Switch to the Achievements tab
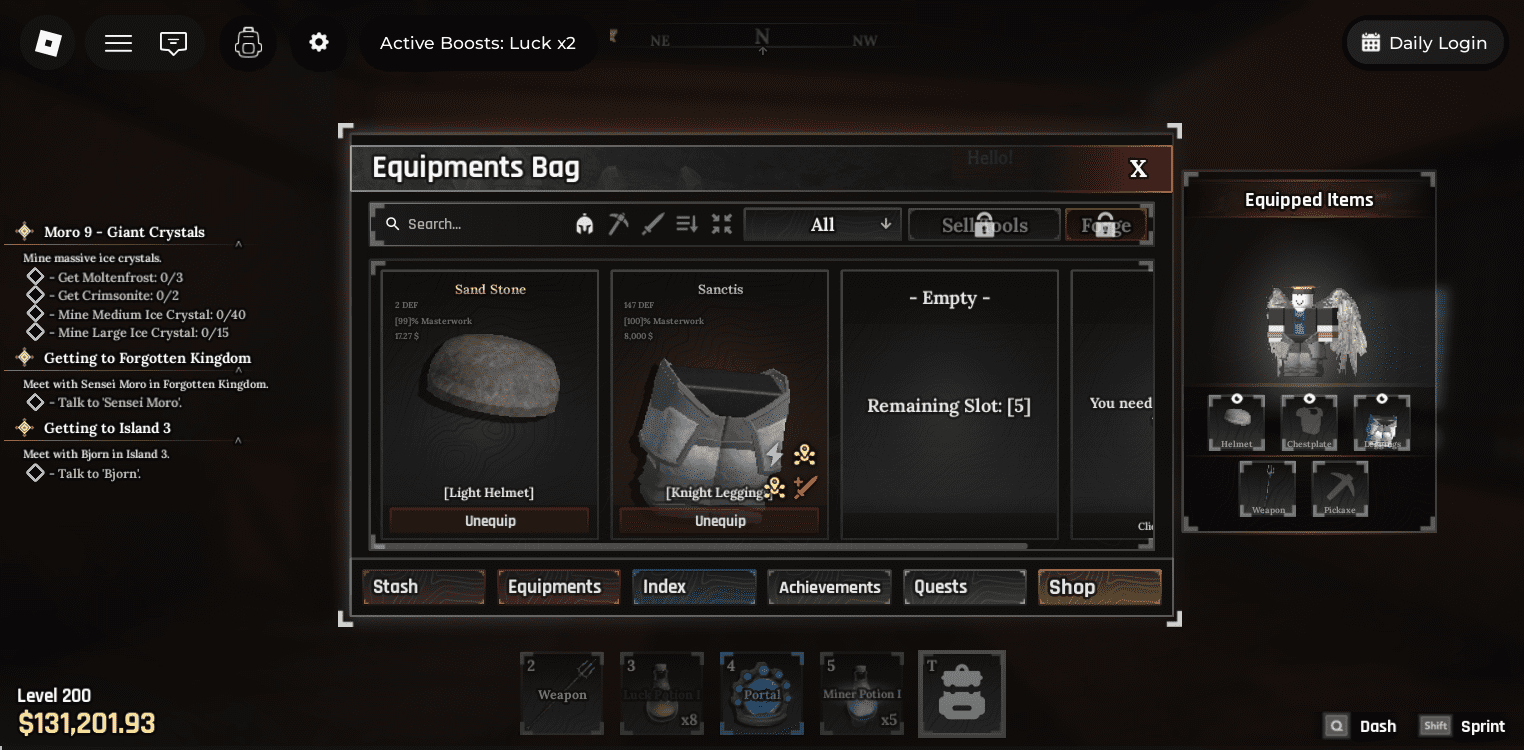Image resolution: width=1524 pixels, height=750 pixels. click(x=830, y=587)
